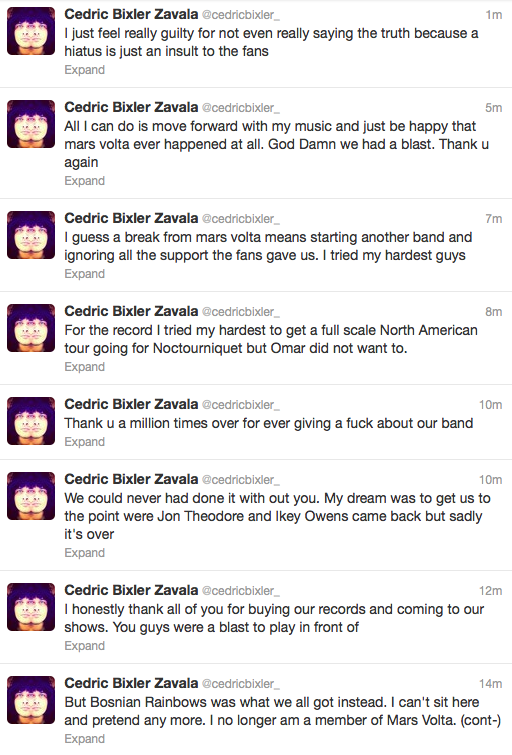Image resolution: width=512 pixels, height=755 pixels.
Task: Expand the tweet mentioning Omar
Action: (85, 367)
